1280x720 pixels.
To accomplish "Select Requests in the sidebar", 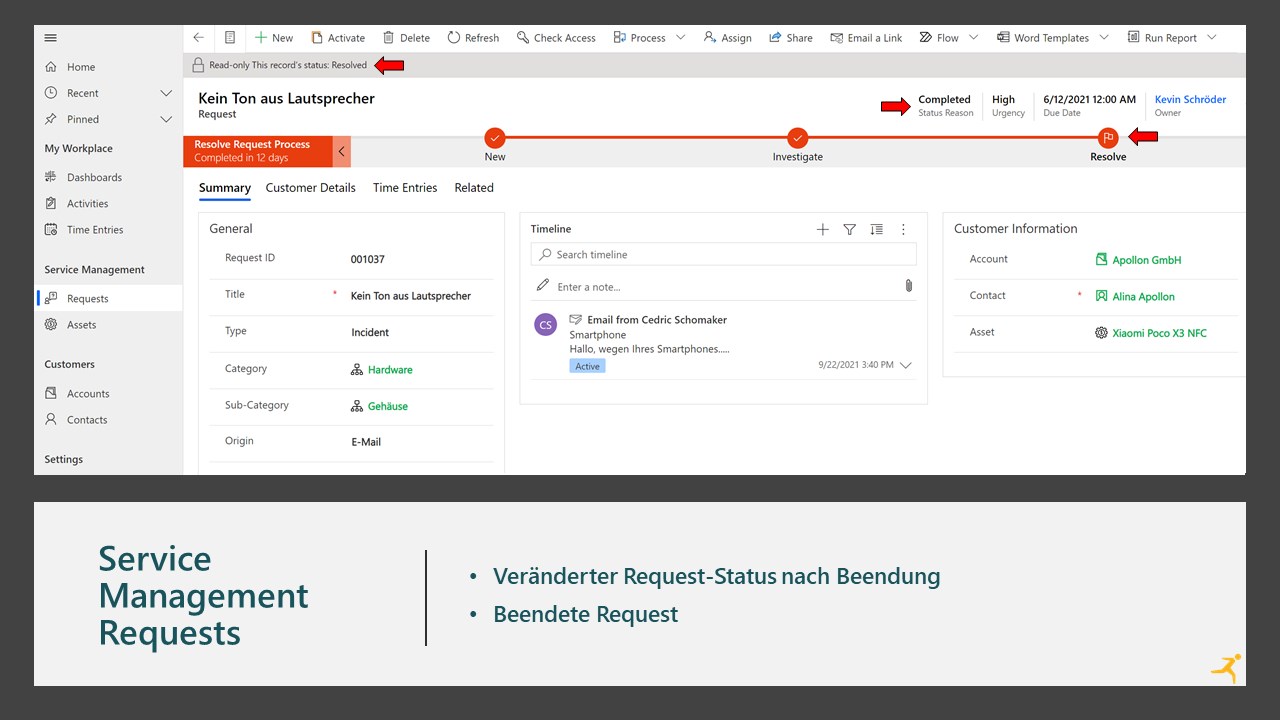I will click(109, 298).
